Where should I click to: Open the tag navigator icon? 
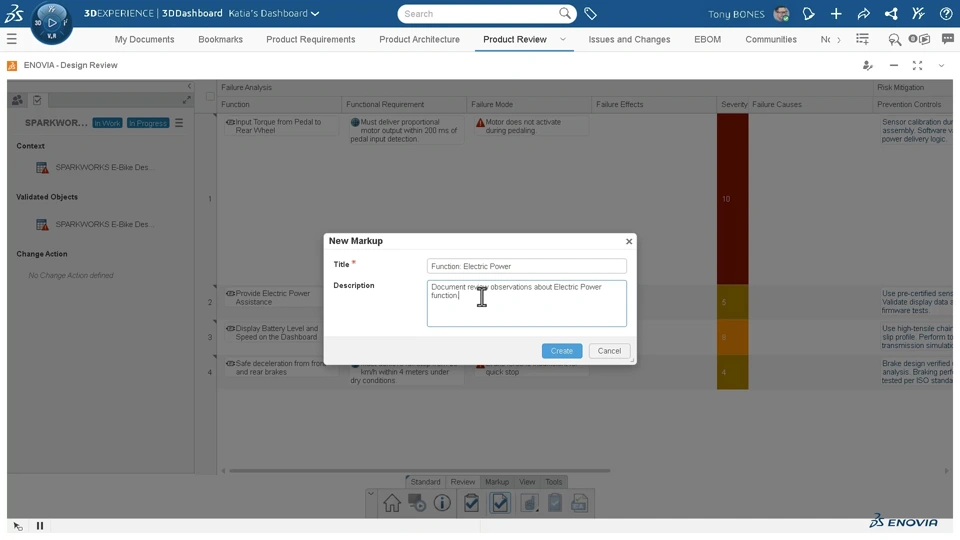pos(590,13)
